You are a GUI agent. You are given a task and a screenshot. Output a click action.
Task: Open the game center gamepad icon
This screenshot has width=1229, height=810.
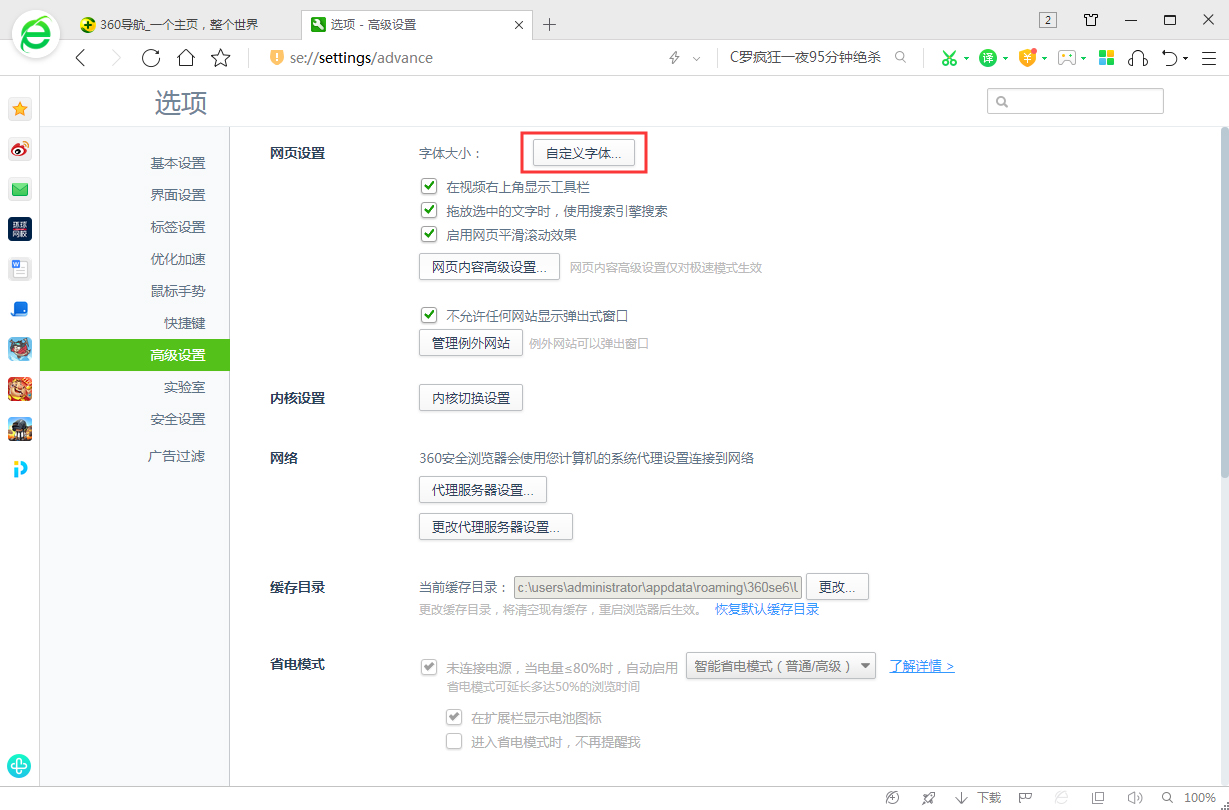coord(1068,58)
